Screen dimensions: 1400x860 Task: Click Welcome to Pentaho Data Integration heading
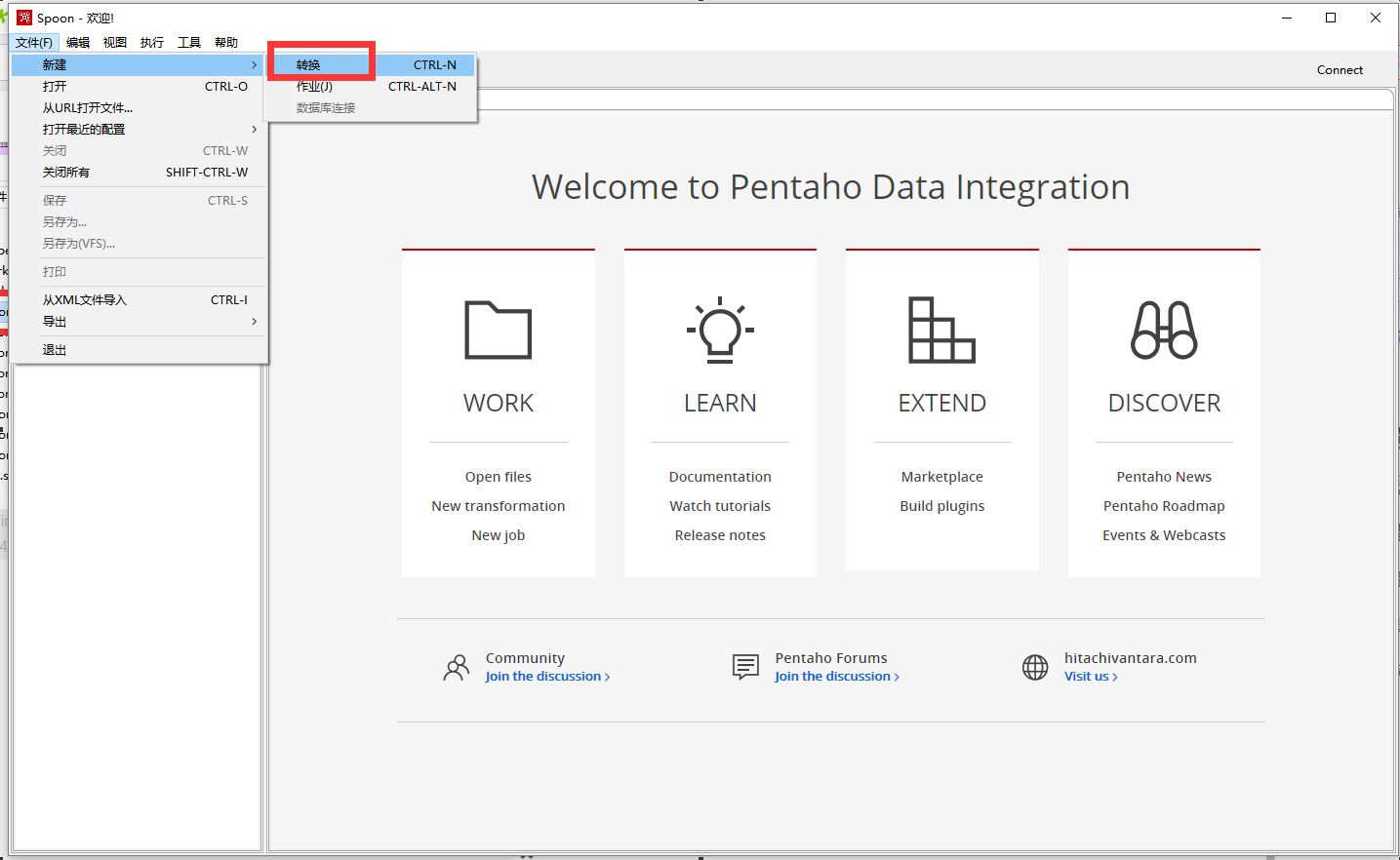pyautogui.click(x=831, y=186)
